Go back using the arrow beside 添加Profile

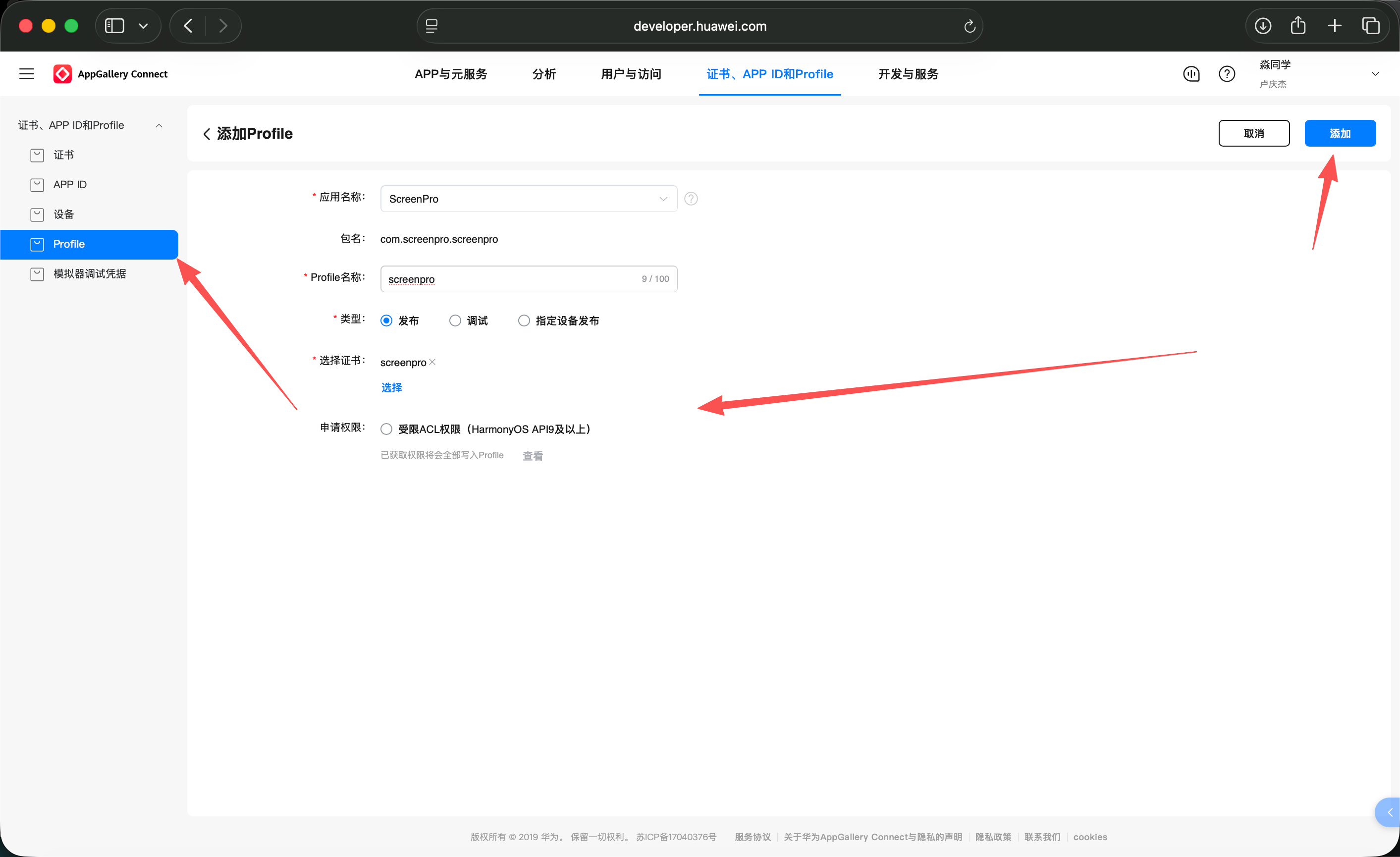tap(207, 134)
